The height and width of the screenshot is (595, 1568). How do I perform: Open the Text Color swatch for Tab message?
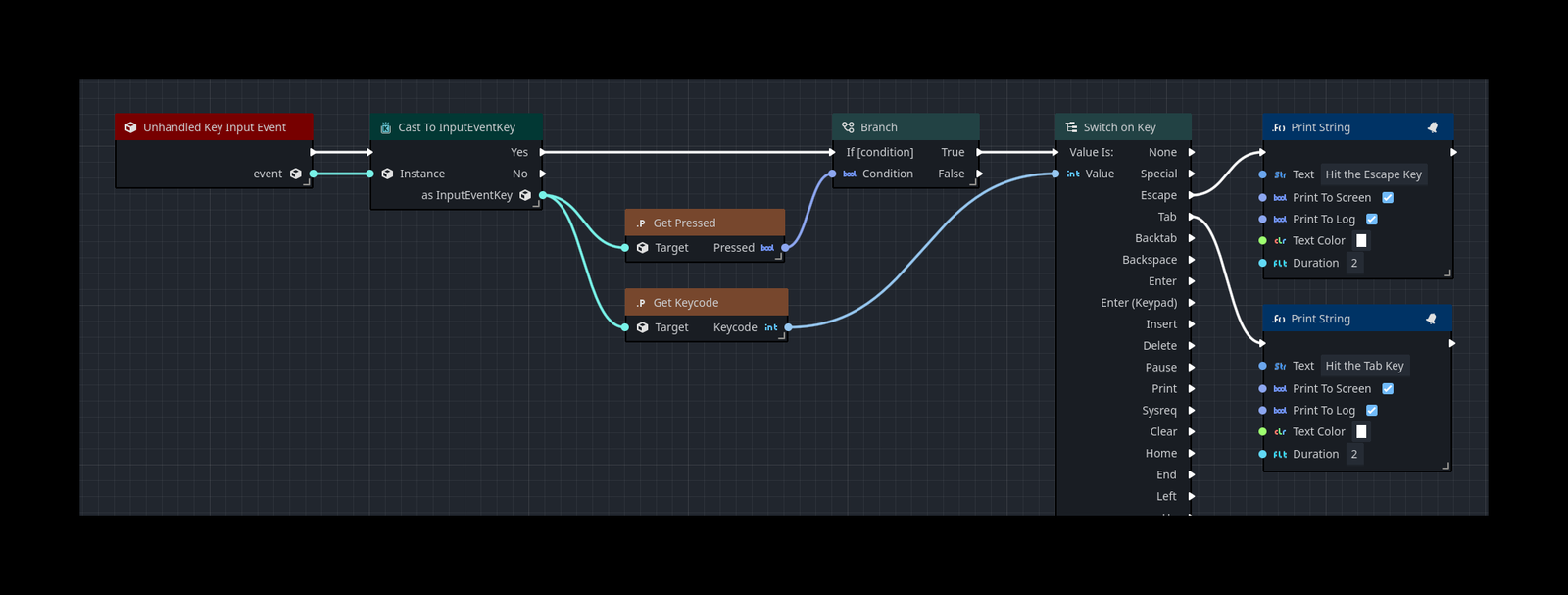coord(1361,432)
